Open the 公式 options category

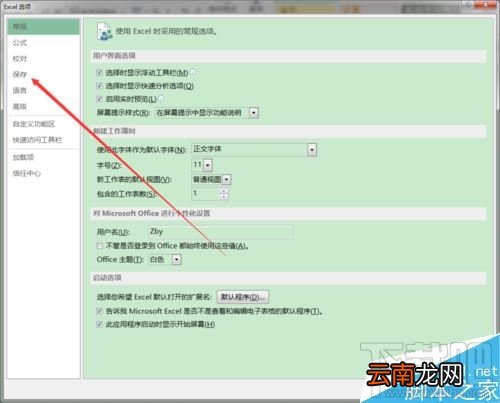(20, 42)
